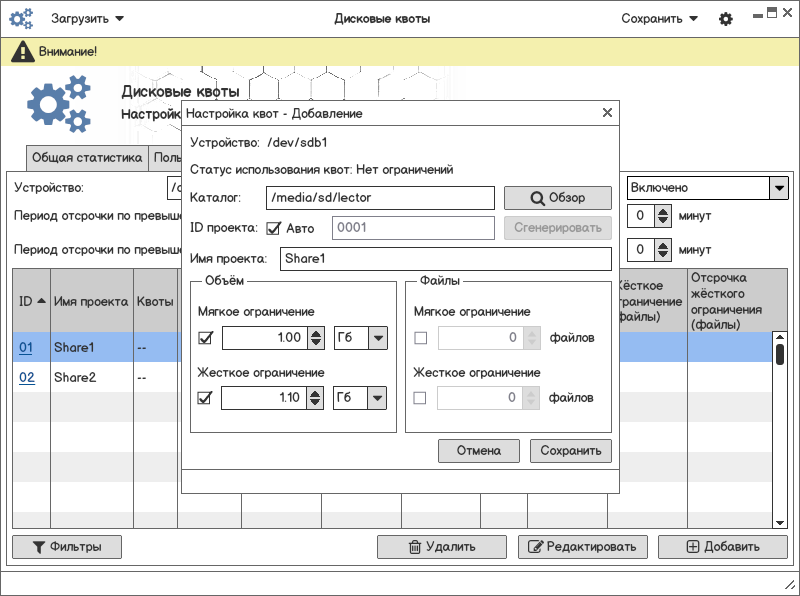Click the magnifier Обзор browse button

click(x=558, y=198)
